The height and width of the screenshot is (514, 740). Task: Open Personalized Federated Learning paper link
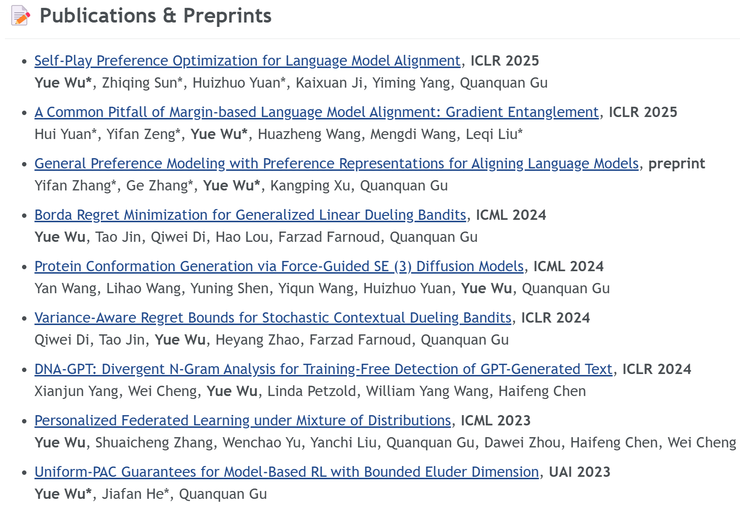pyautogui.click(x=243, y=421)
